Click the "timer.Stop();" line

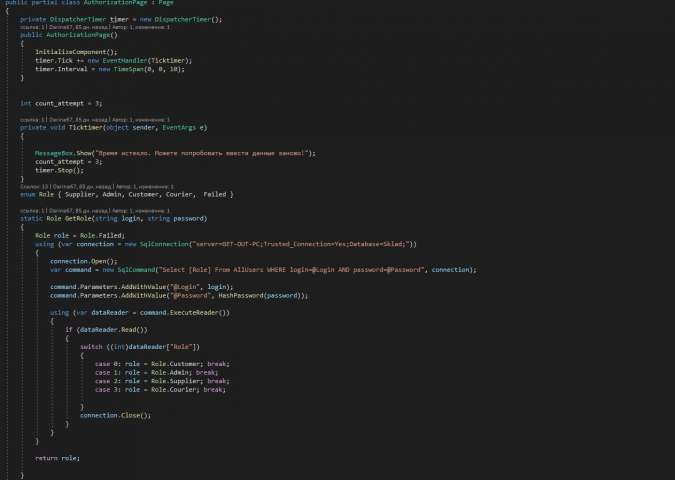click(x=59, y=170)
